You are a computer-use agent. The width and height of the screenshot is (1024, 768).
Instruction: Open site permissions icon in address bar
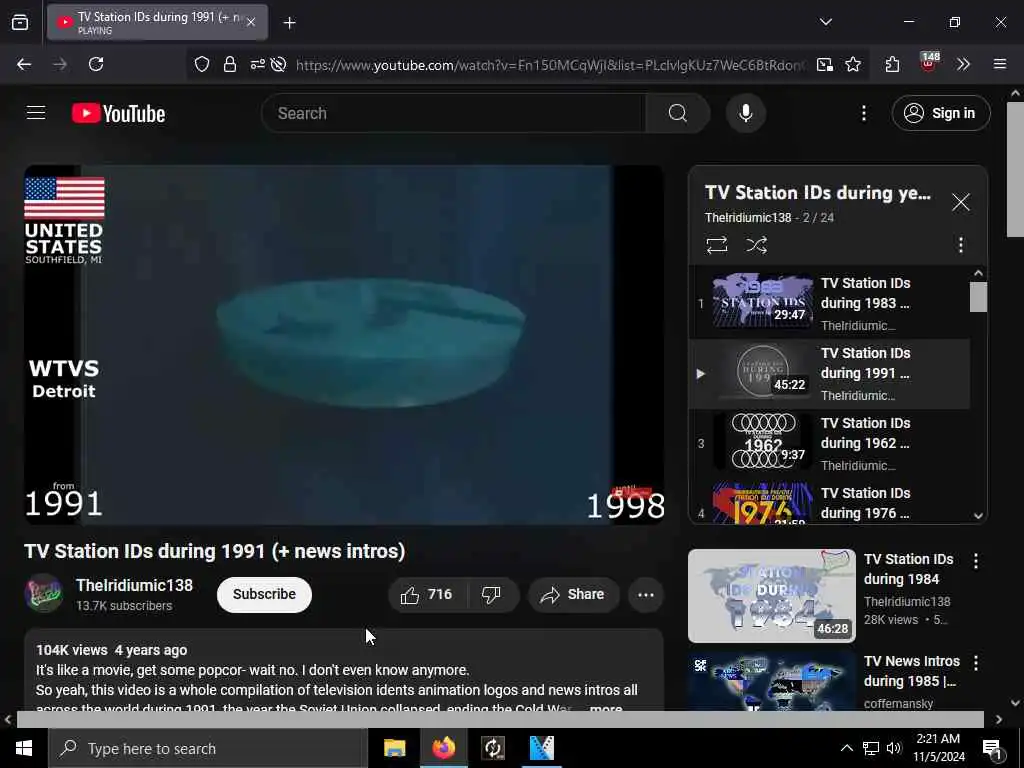point(257,64)
